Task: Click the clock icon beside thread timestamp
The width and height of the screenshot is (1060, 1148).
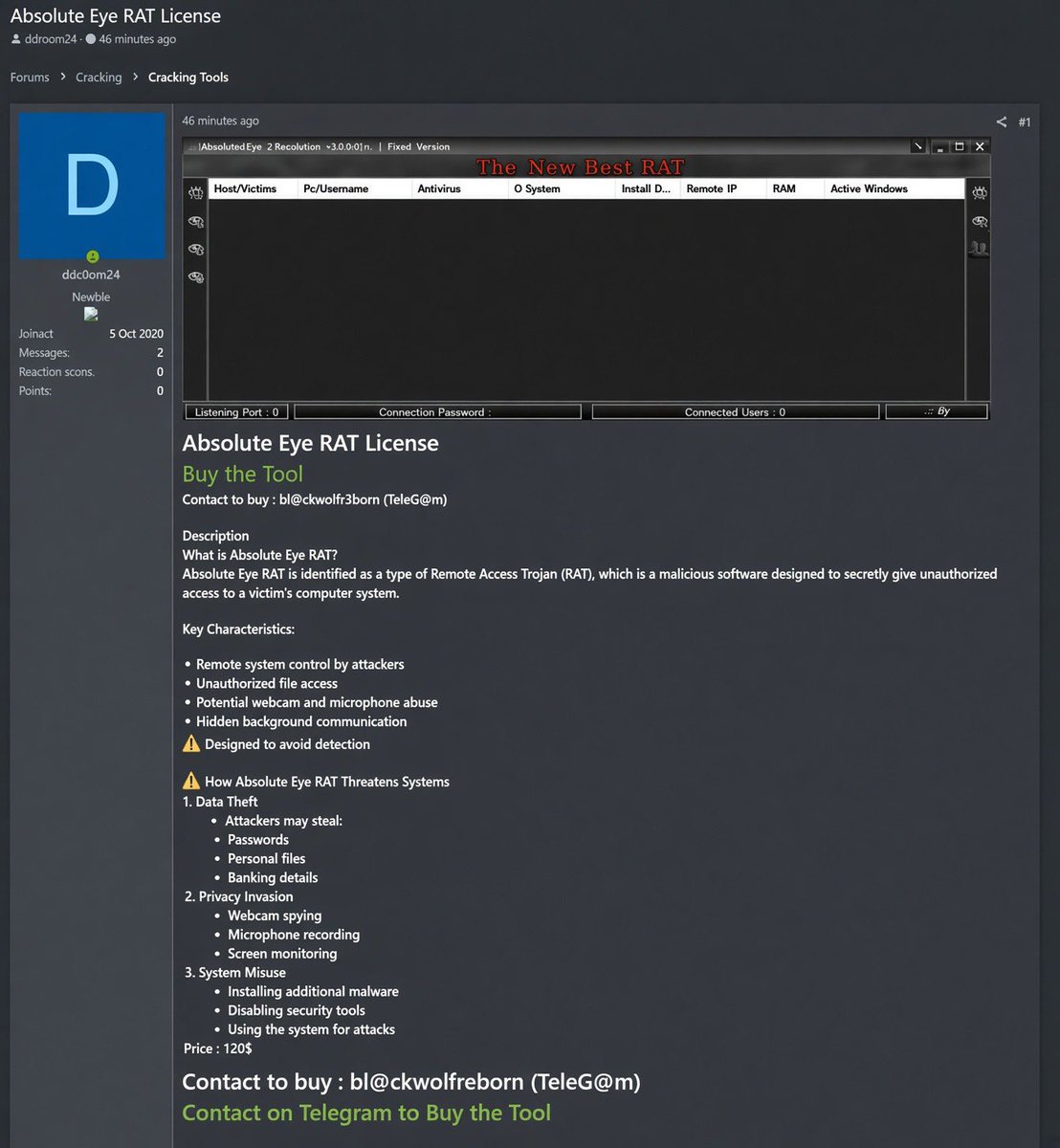Action: (x=91, y=39)
